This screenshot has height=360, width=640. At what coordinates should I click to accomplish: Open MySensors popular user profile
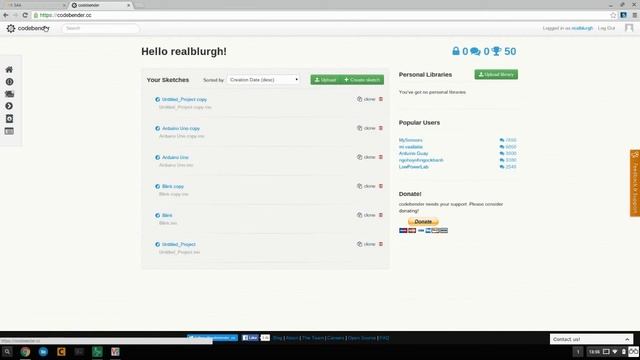(x=411, y=140)
